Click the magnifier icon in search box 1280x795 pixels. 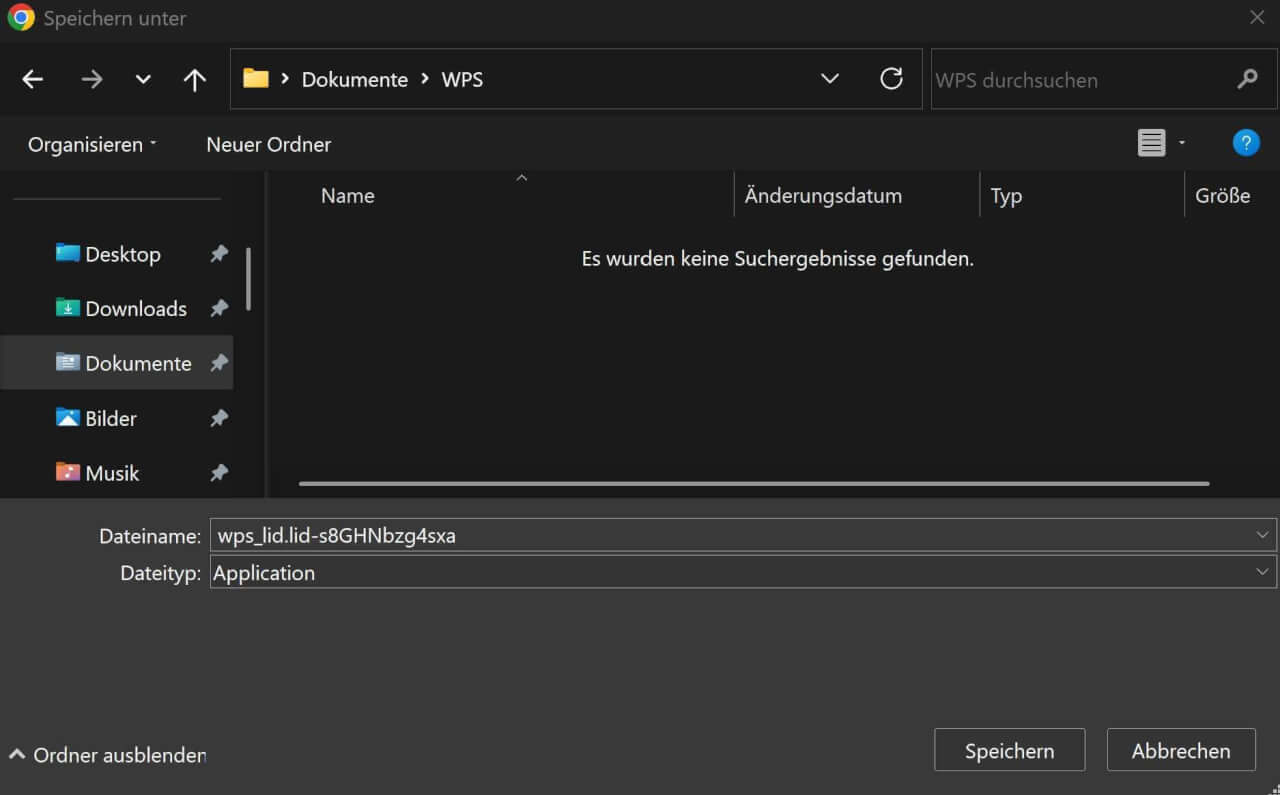pyautogui.click(x=1247, y=79)
